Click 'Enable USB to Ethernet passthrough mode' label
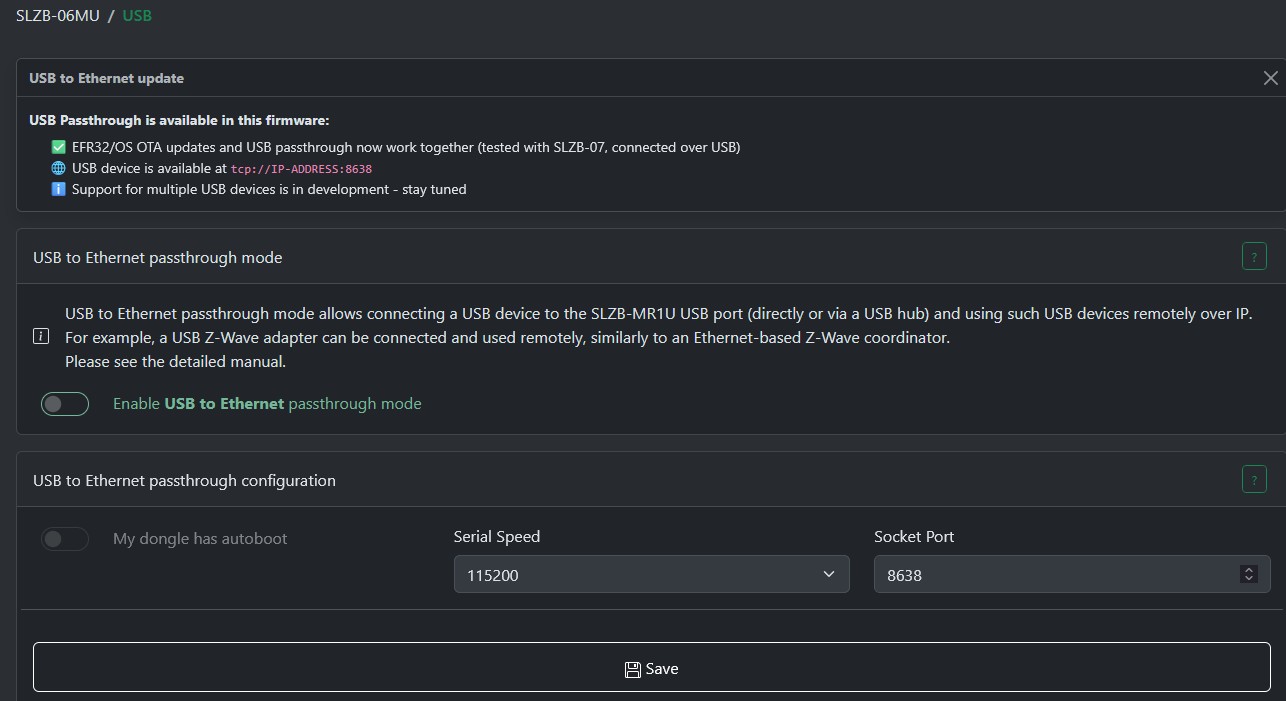Viewport: 1286px width, 701px height. 267,404
